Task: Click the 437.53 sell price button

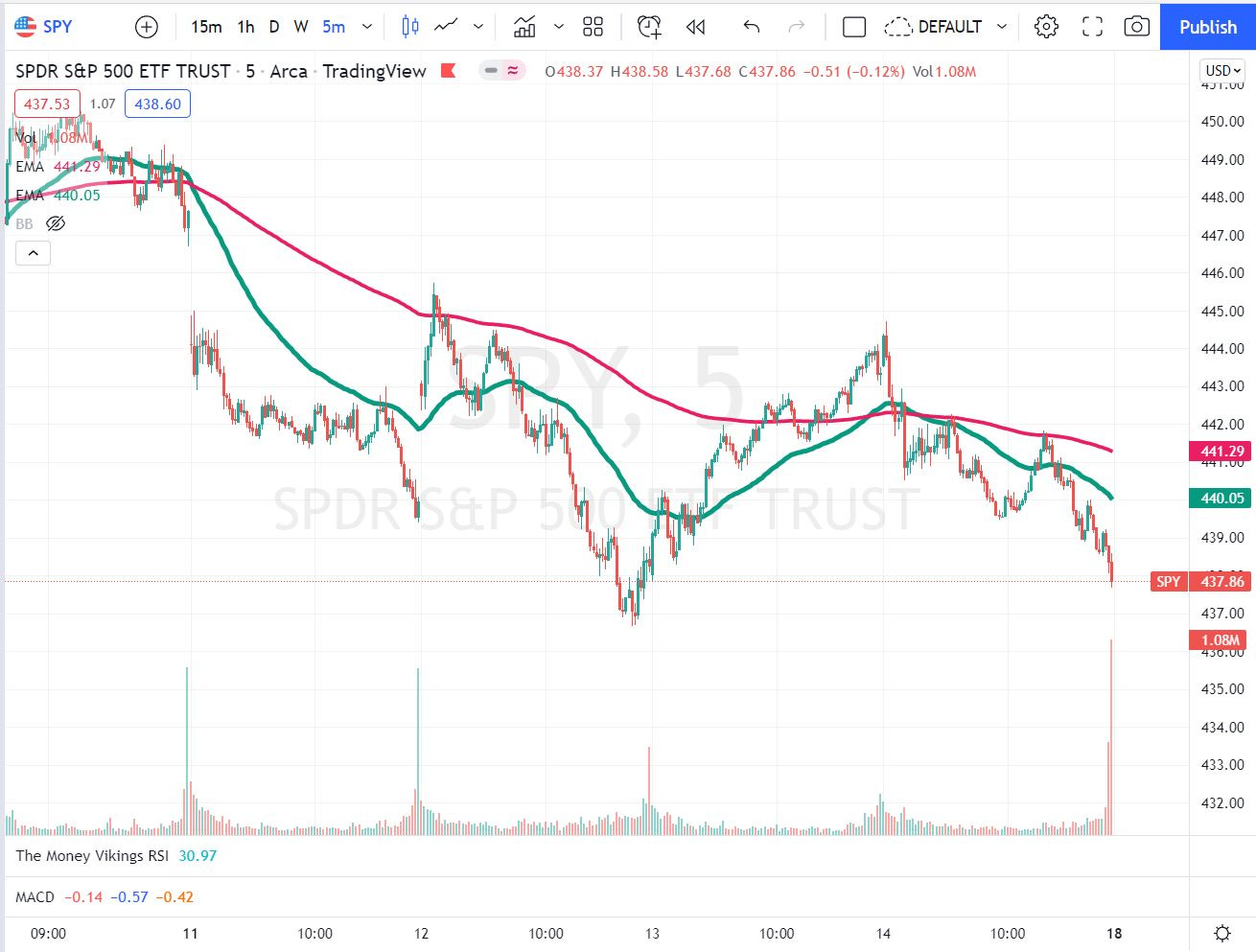Action: click(47, 104)
